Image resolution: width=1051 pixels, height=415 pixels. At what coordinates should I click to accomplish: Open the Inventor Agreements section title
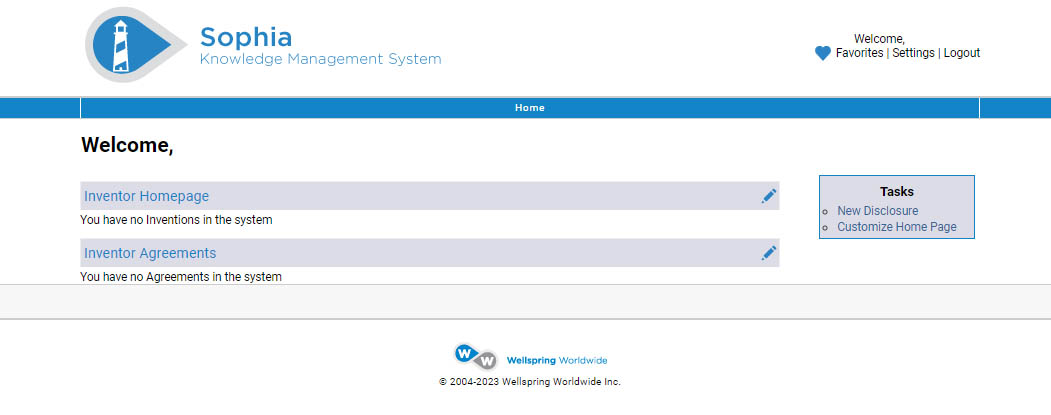(150, 253)
